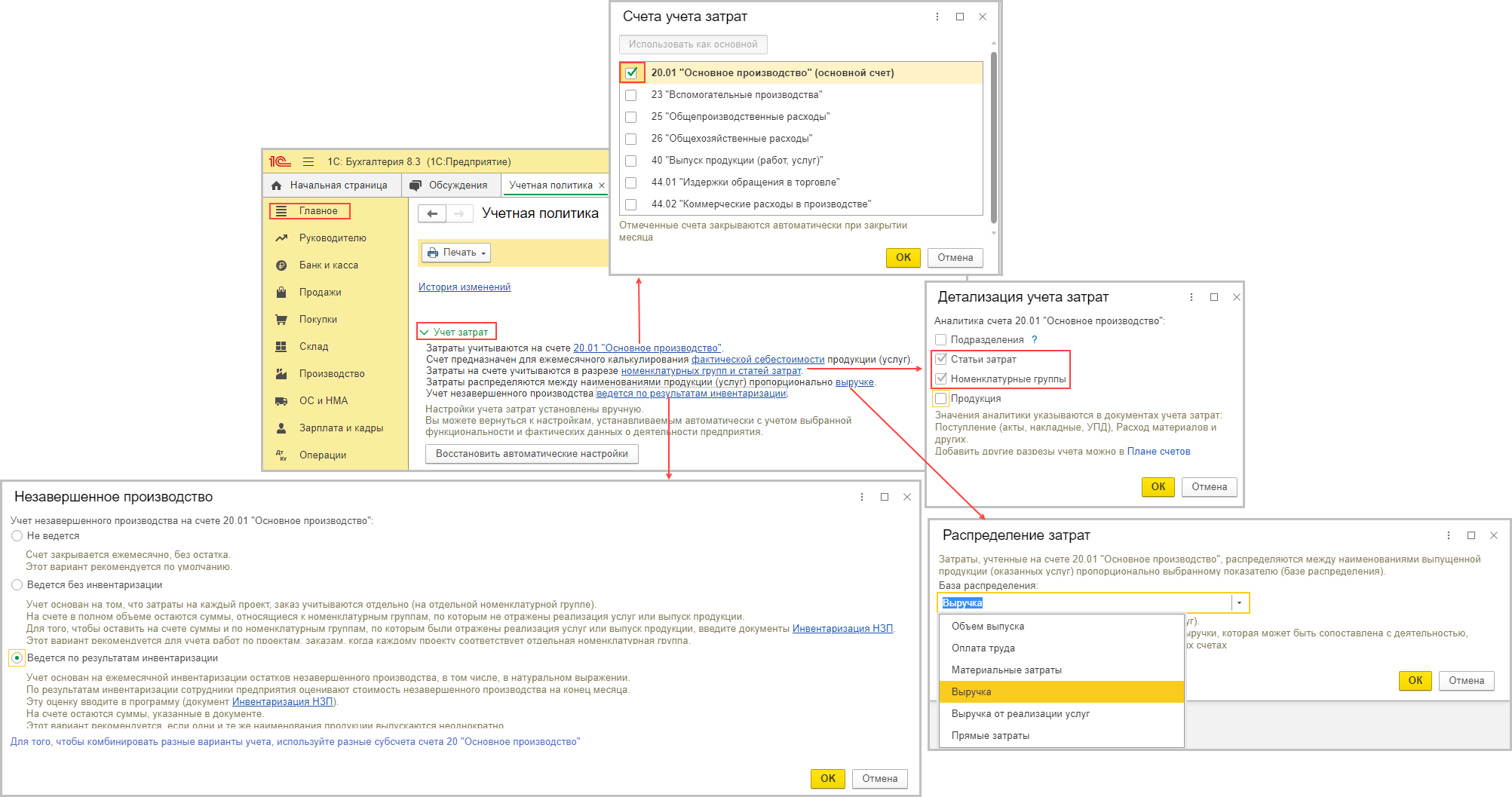This screenshot has height=797, width=1512.
Task: Check account 26 Общехозяйственные расходы
Action: tap(631, 139)
